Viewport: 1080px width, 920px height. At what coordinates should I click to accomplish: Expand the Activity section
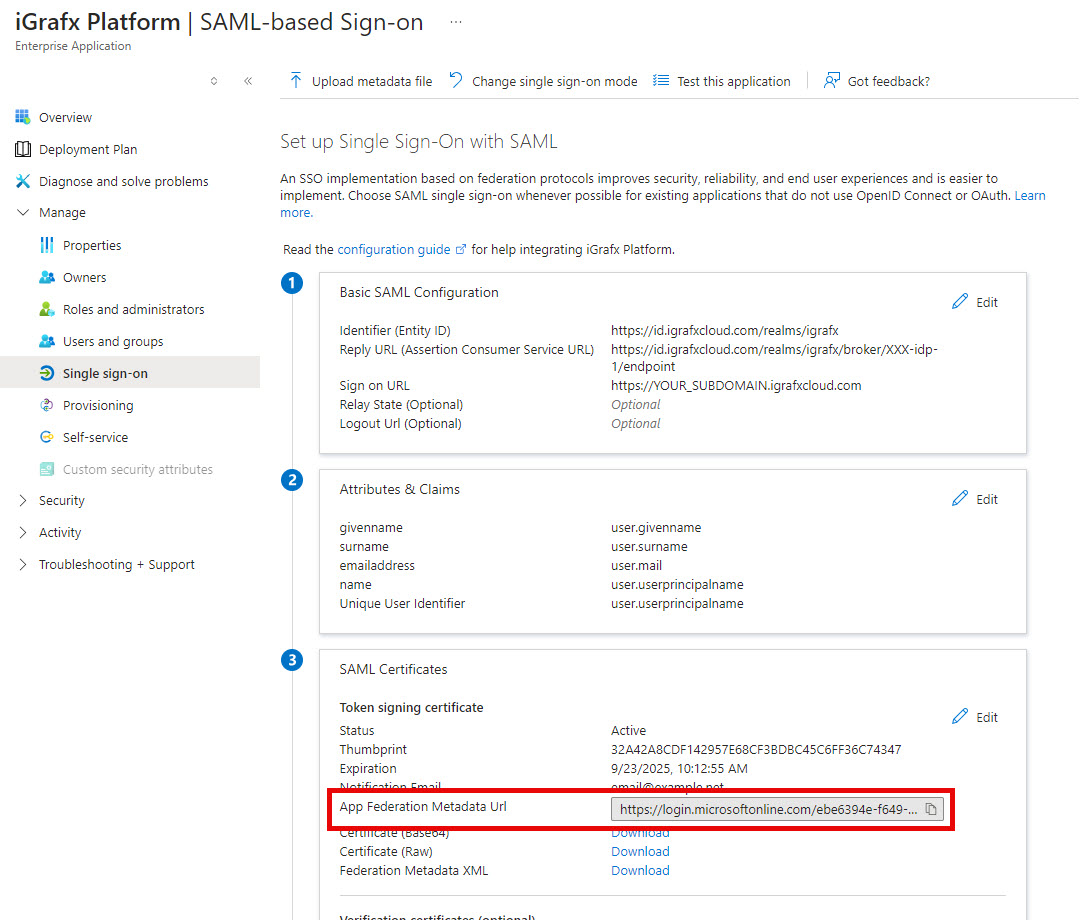tap(23, 533)
